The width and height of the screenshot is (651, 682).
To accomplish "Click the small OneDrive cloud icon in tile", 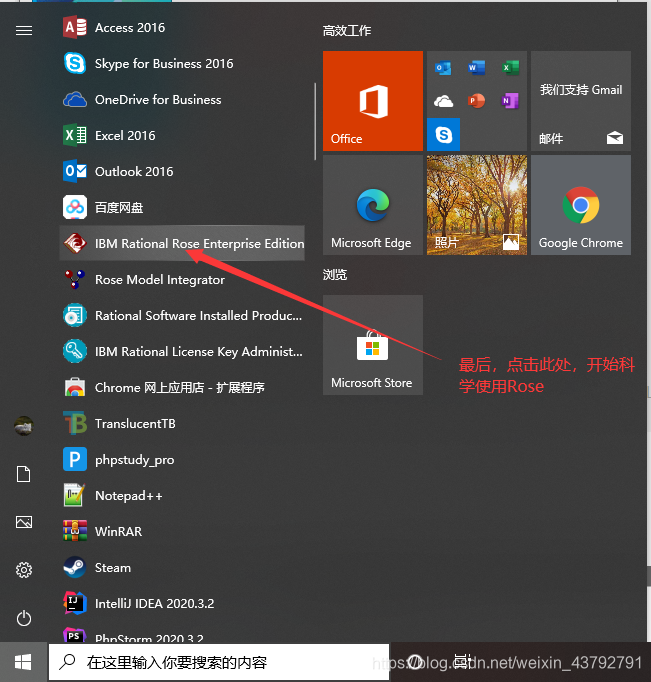I will pyautogui.click(x=443, y=101).
